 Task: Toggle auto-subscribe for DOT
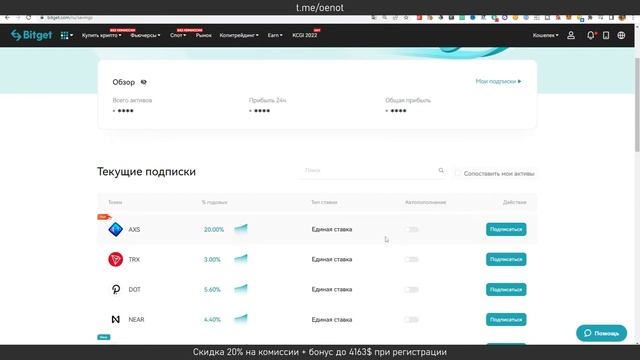(x=411, y=289)
